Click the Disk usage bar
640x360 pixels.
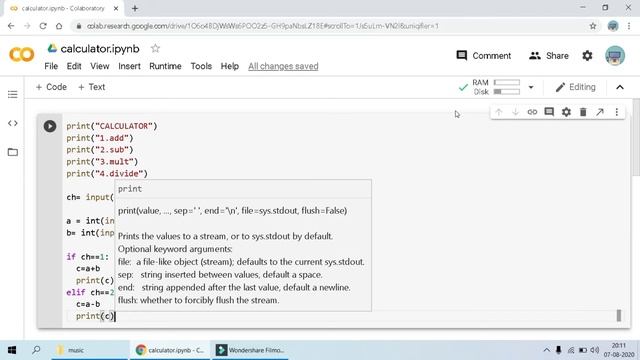(x=507, y=92)
